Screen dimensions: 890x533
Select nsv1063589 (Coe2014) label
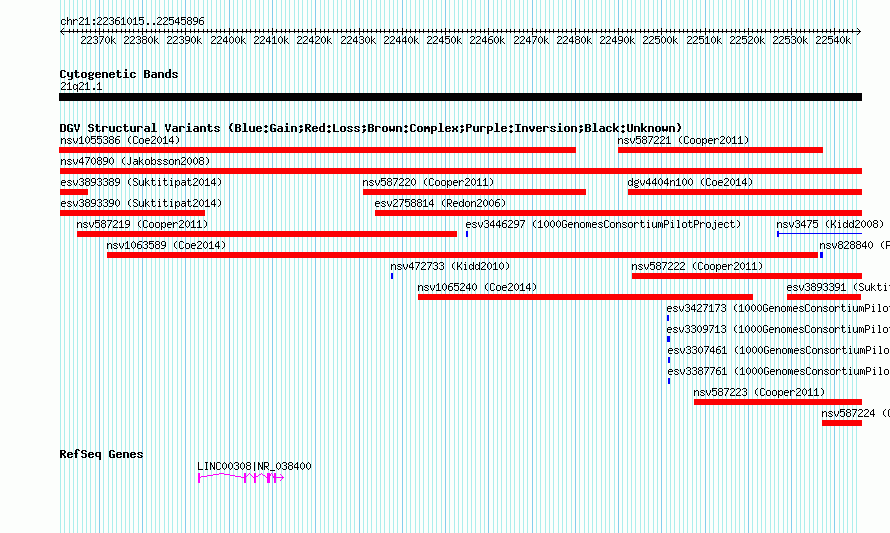(166, 245)
